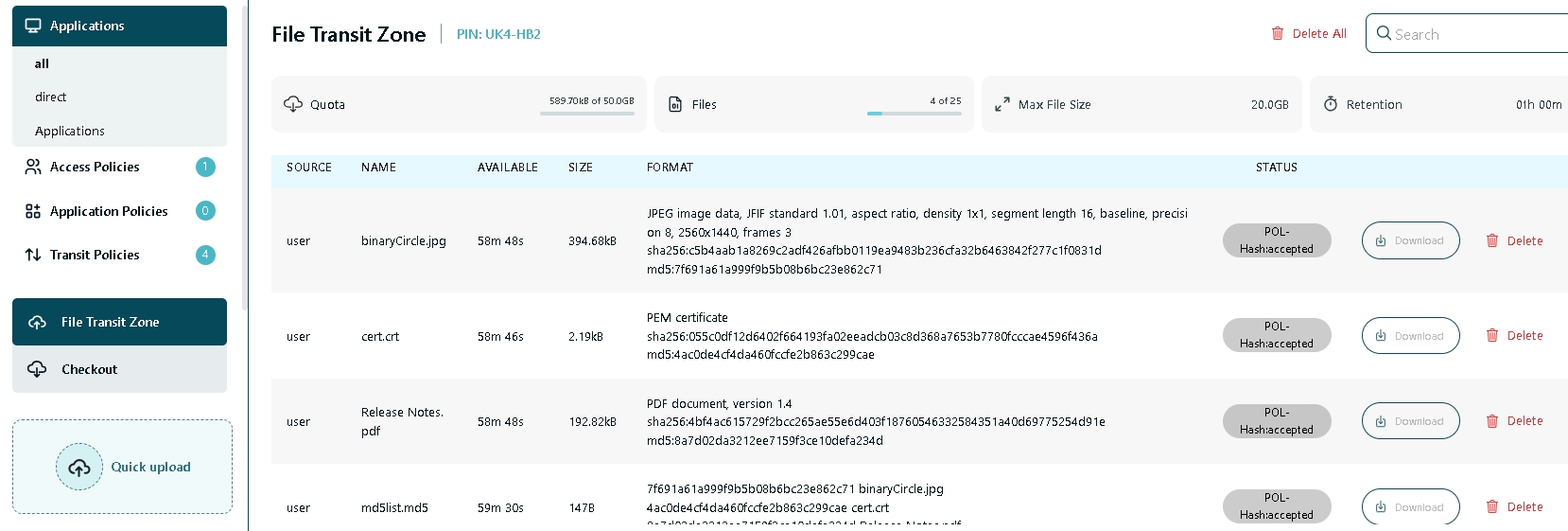The width and height of the screenshot is (1568, 531).
Task: Download the binaryCircle.jpg file
Action: (x=1410, y=240)
